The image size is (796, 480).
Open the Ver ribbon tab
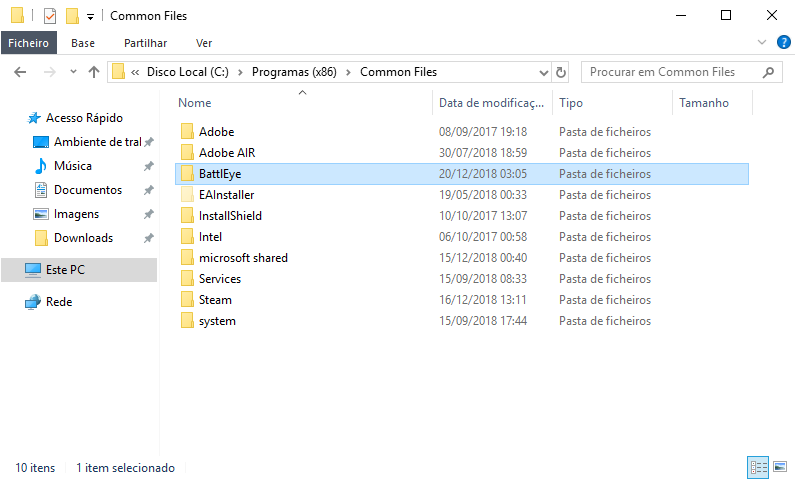[204, 43]
